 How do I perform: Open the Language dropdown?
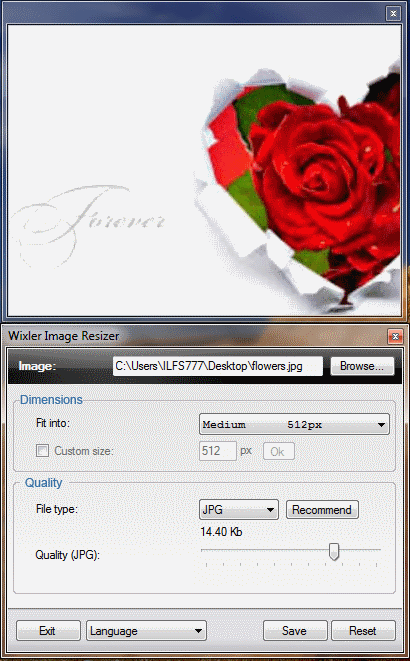(146, 631)
